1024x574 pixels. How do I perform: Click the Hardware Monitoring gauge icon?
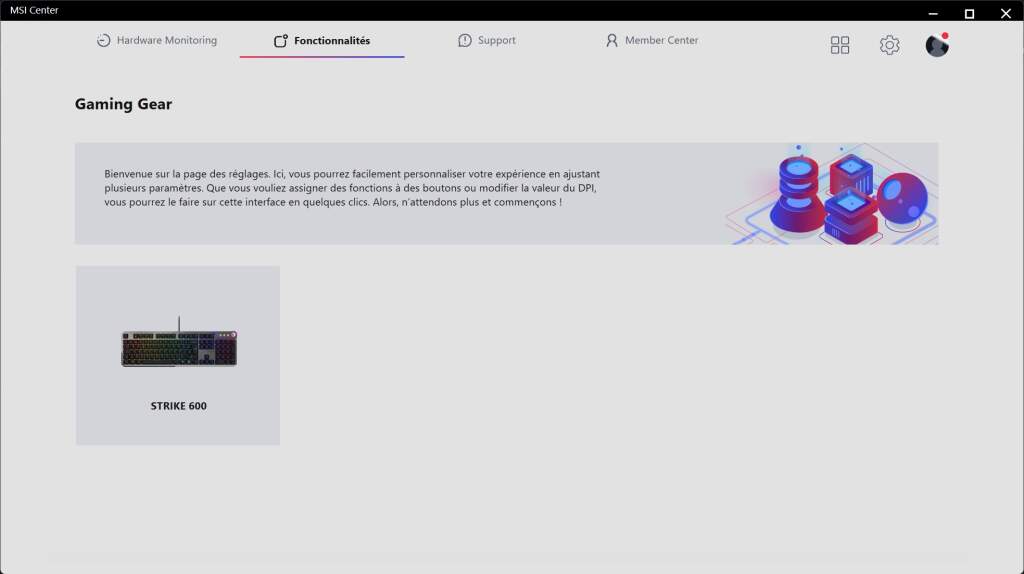tap(103, 41)
